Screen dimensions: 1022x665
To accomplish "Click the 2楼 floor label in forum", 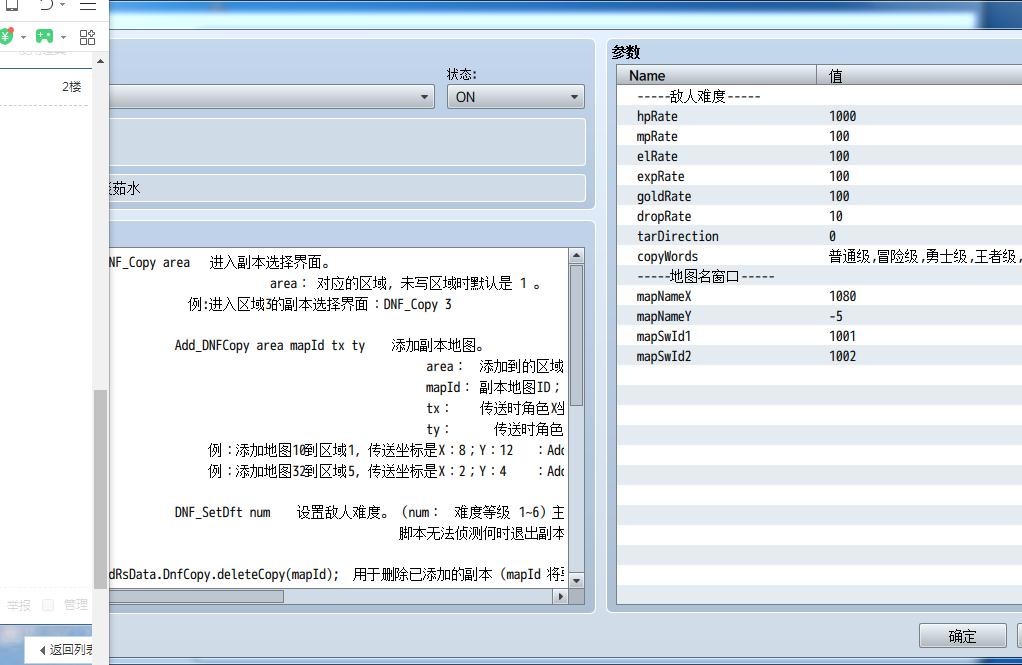I will [x=72, y=87].
